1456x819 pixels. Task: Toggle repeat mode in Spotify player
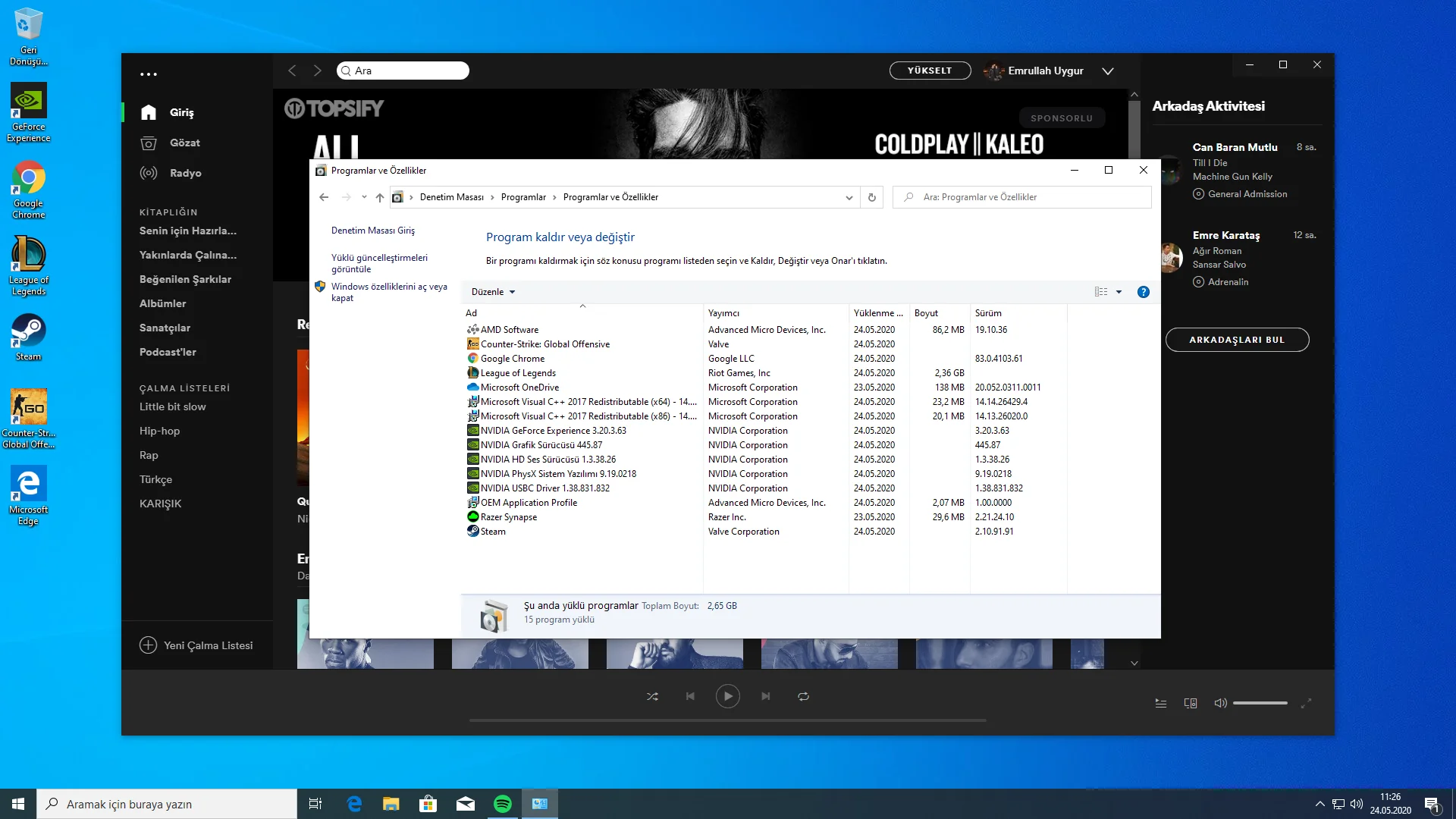pos(803,696)
